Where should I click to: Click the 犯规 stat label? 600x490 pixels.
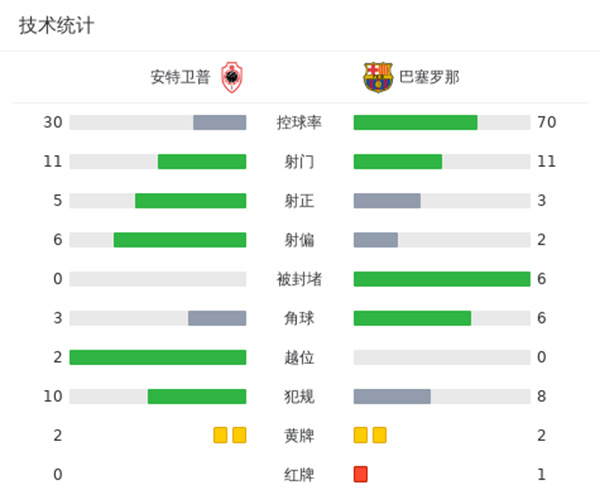(x=299, y=396)
